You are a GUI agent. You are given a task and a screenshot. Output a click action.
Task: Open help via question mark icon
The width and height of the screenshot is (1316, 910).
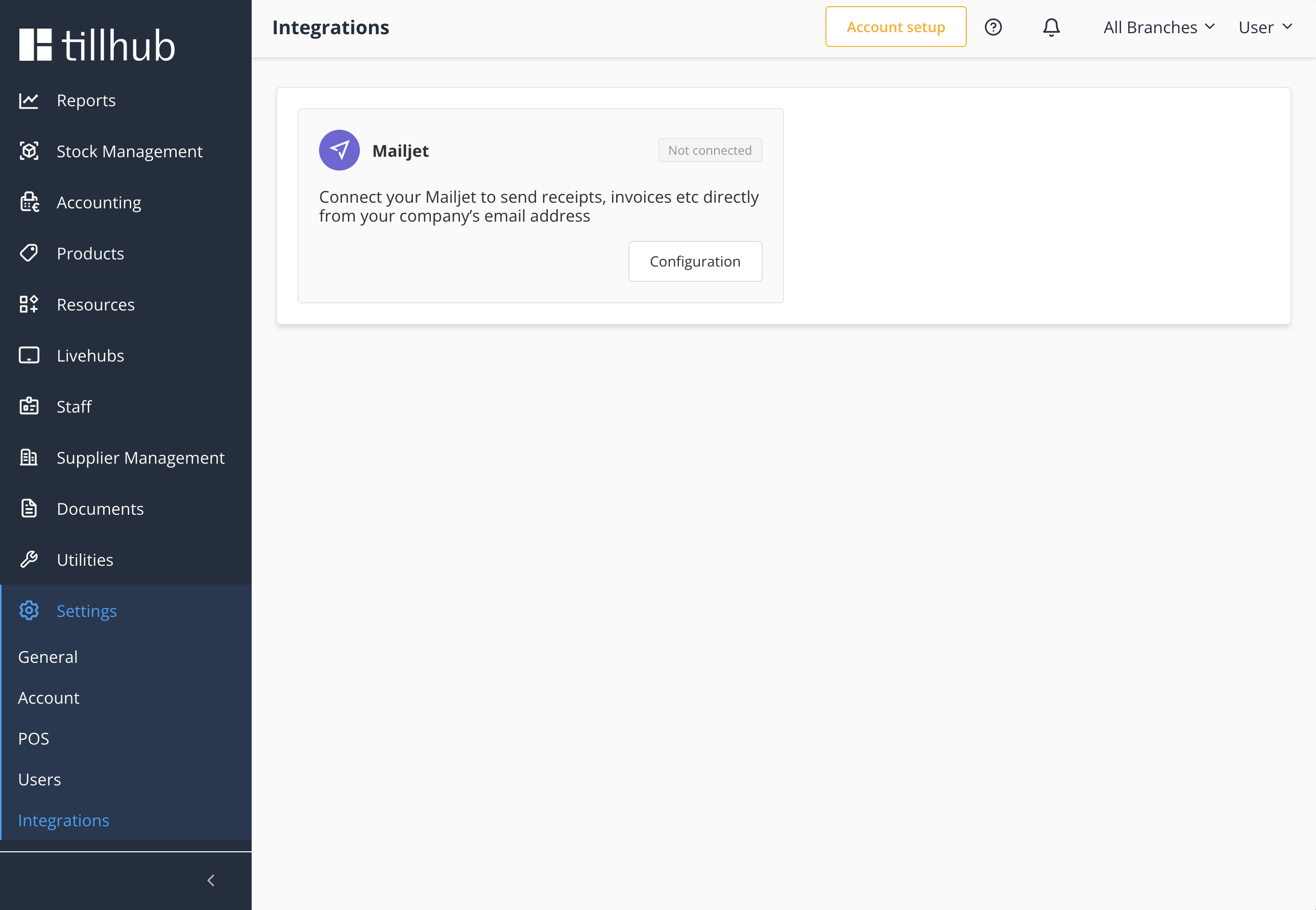[x=993, y=28]
